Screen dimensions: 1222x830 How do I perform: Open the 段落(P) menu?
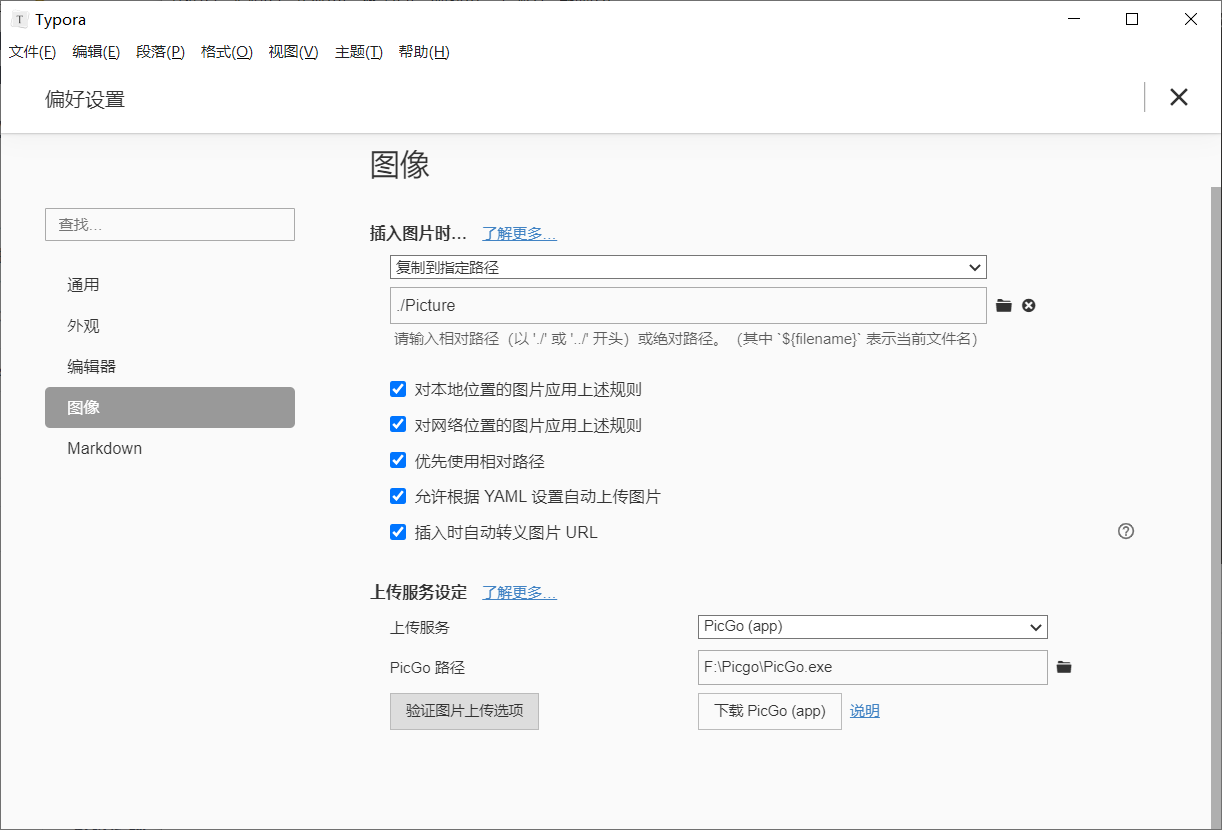(x=160, y=52)
